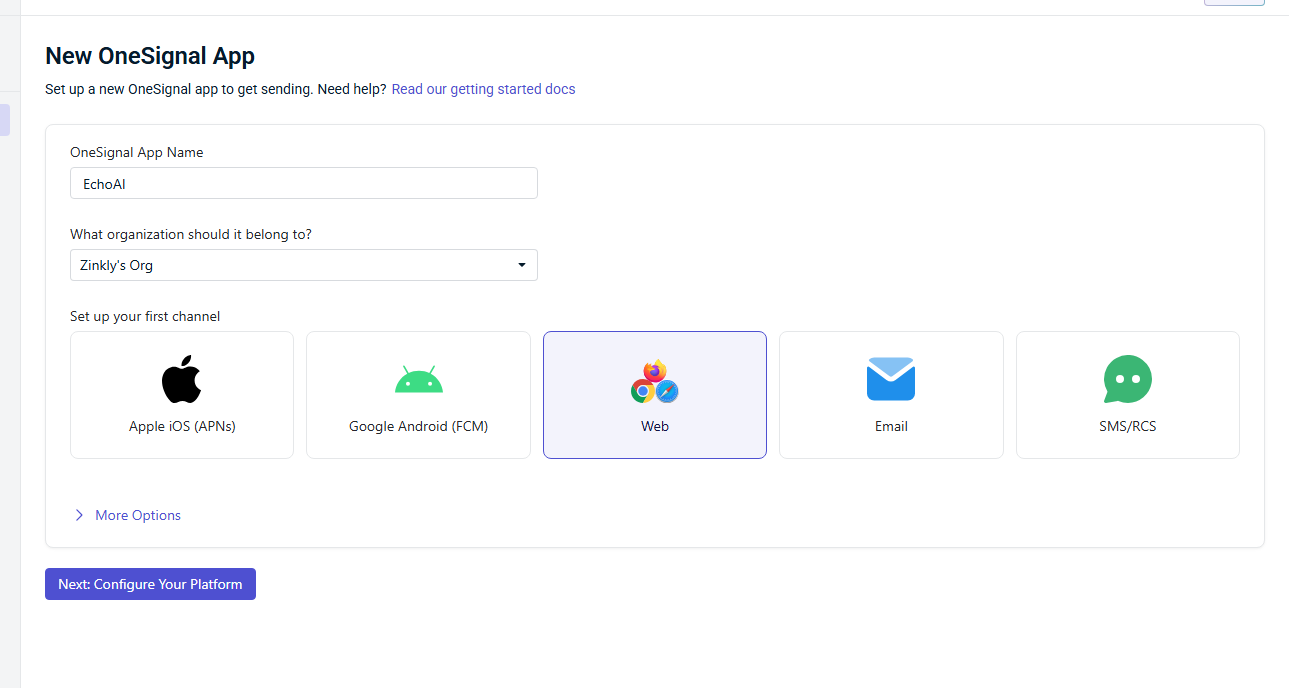Click the 'Google Android (FCM)' caption text
The height and width of the screenshot is (688, 1289).
pos(418,426)
